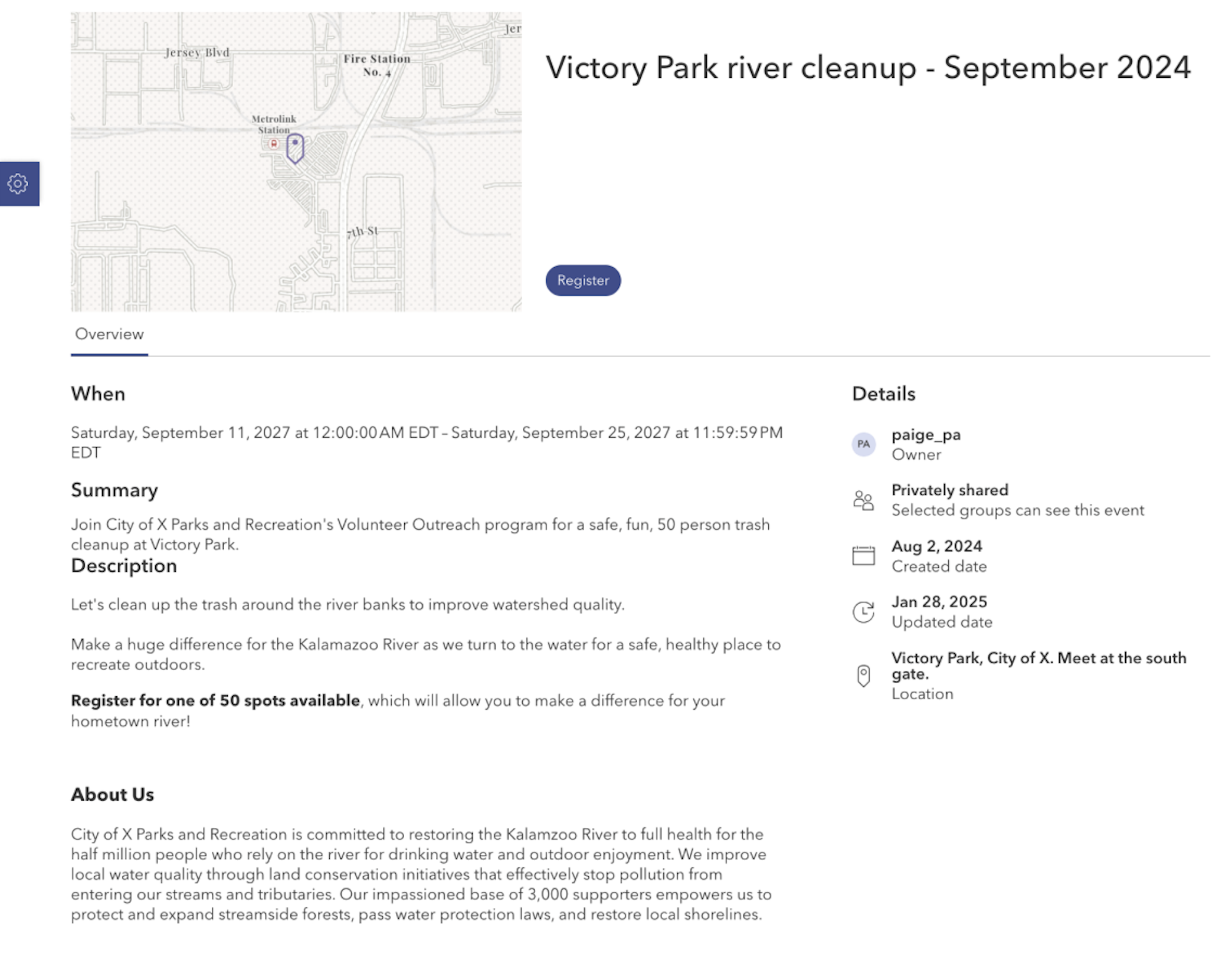Click the About Us heading
This screenshot has width=1232, height=957.
tap(112, 795)
